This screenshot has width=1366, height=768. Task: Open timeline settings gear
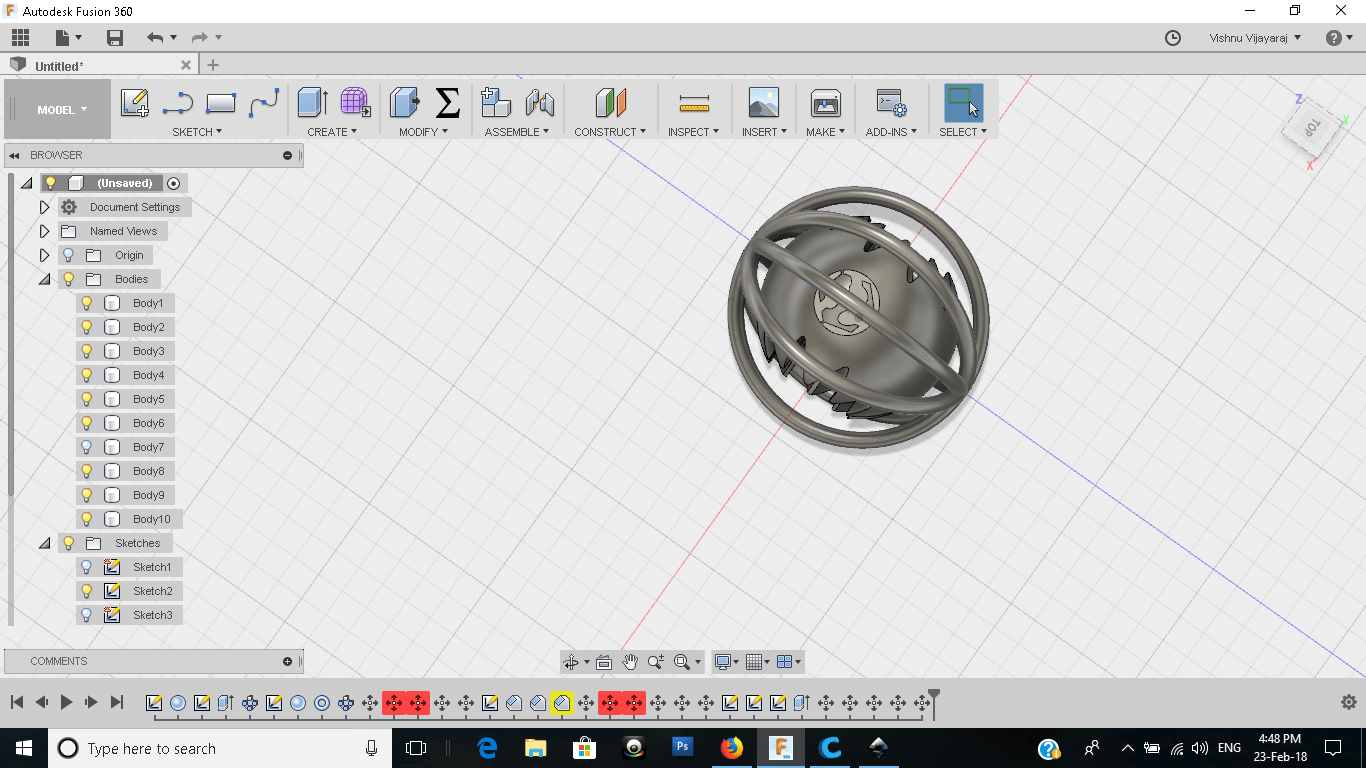click(1348, 702)
